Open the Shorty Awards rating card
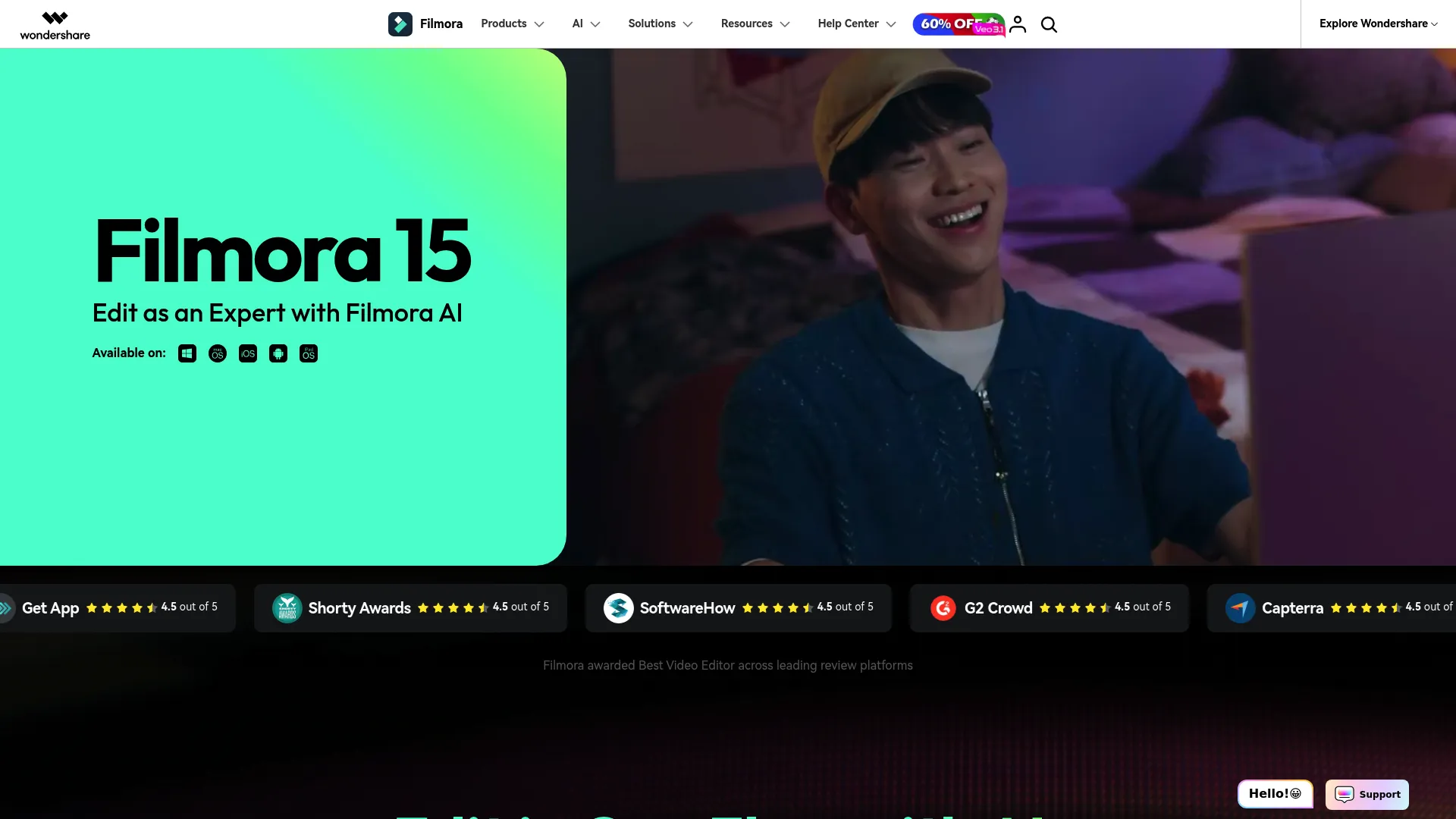 point(410,608)
